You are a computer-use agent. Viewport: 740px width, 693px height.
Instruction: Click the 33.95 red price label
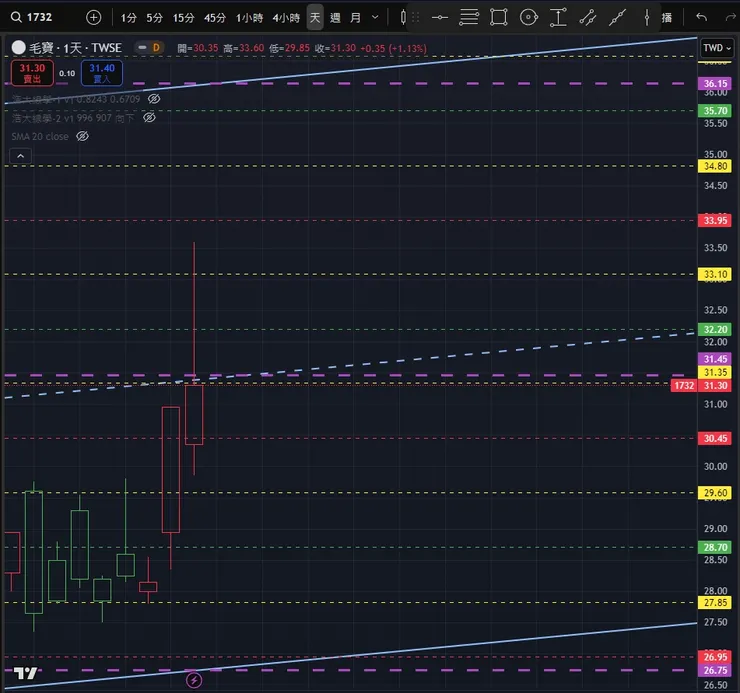click(x=715, y=220)
